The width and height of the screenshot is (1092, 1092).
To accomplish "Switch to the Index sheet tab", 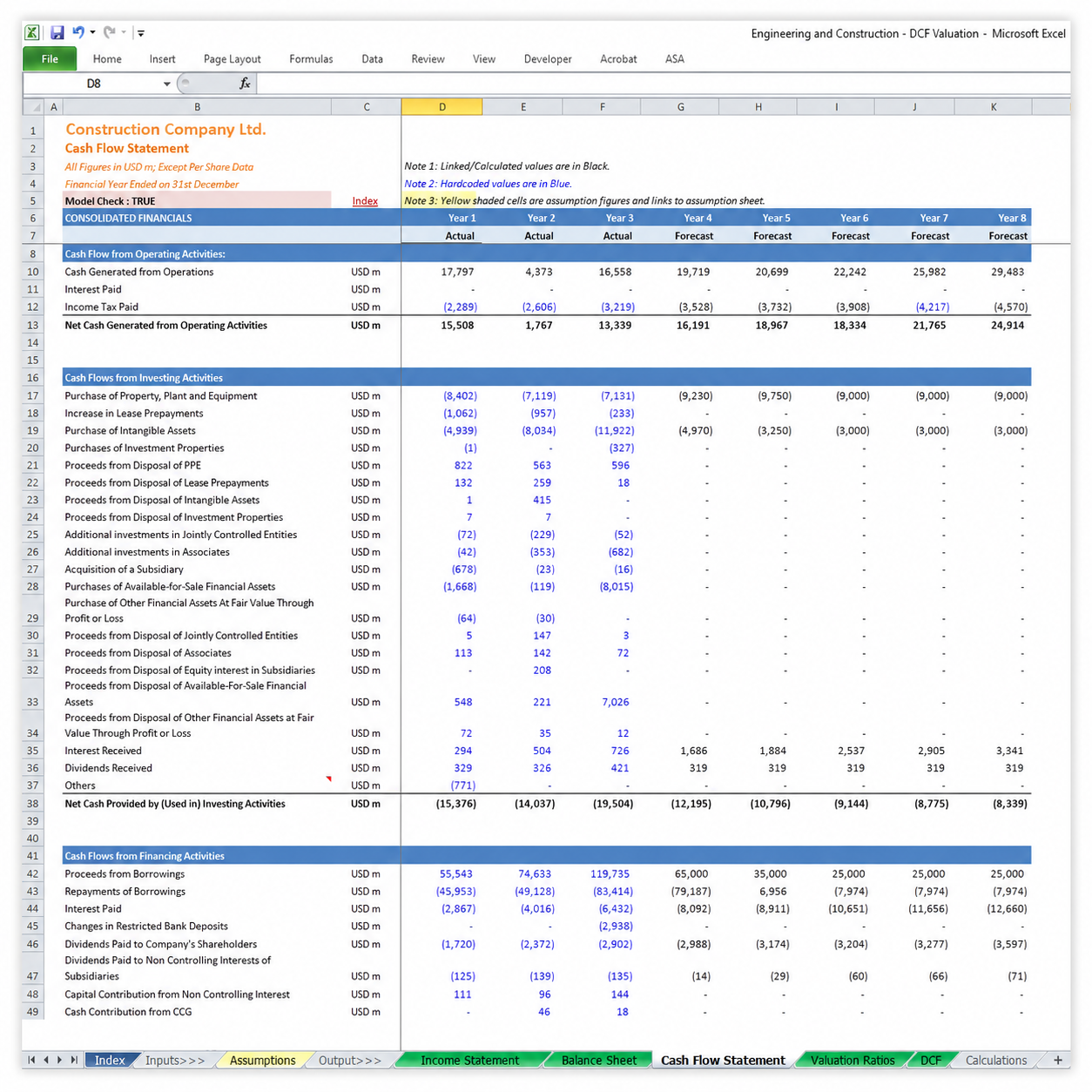I will tap(110, 1060).
